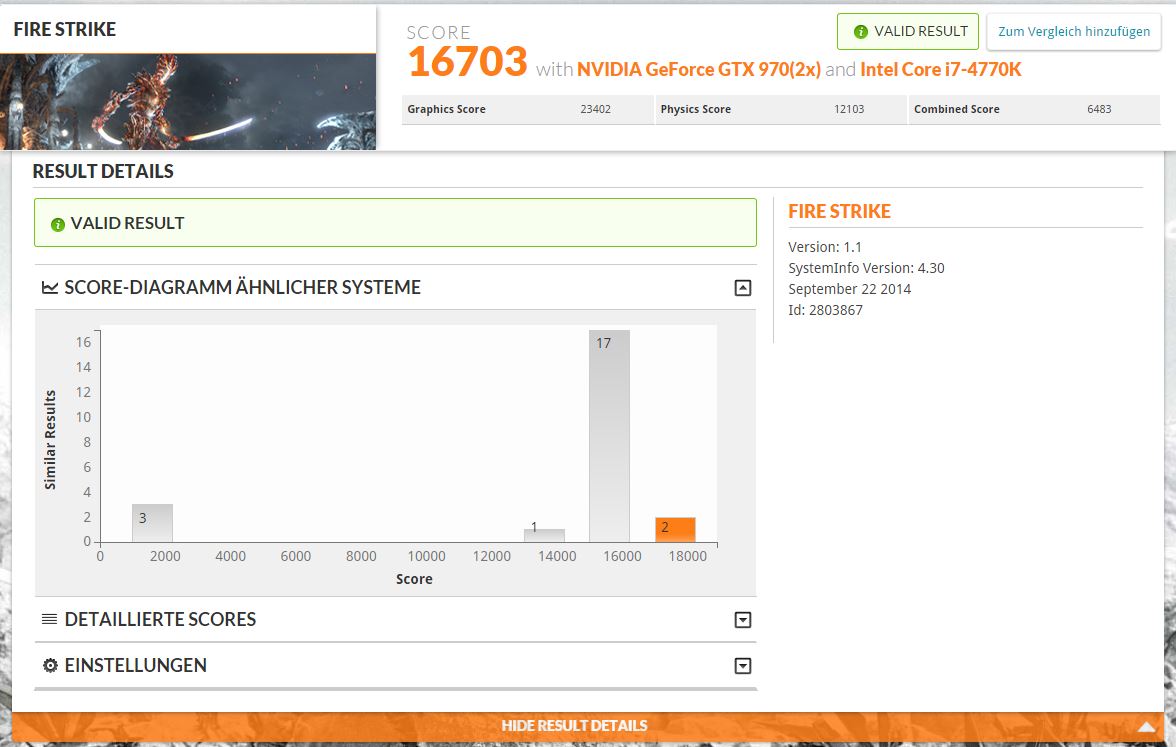1176x747 pixels.
Task: Click the FIRE STRIKE orange heading on right
Action: coord(839,212)
